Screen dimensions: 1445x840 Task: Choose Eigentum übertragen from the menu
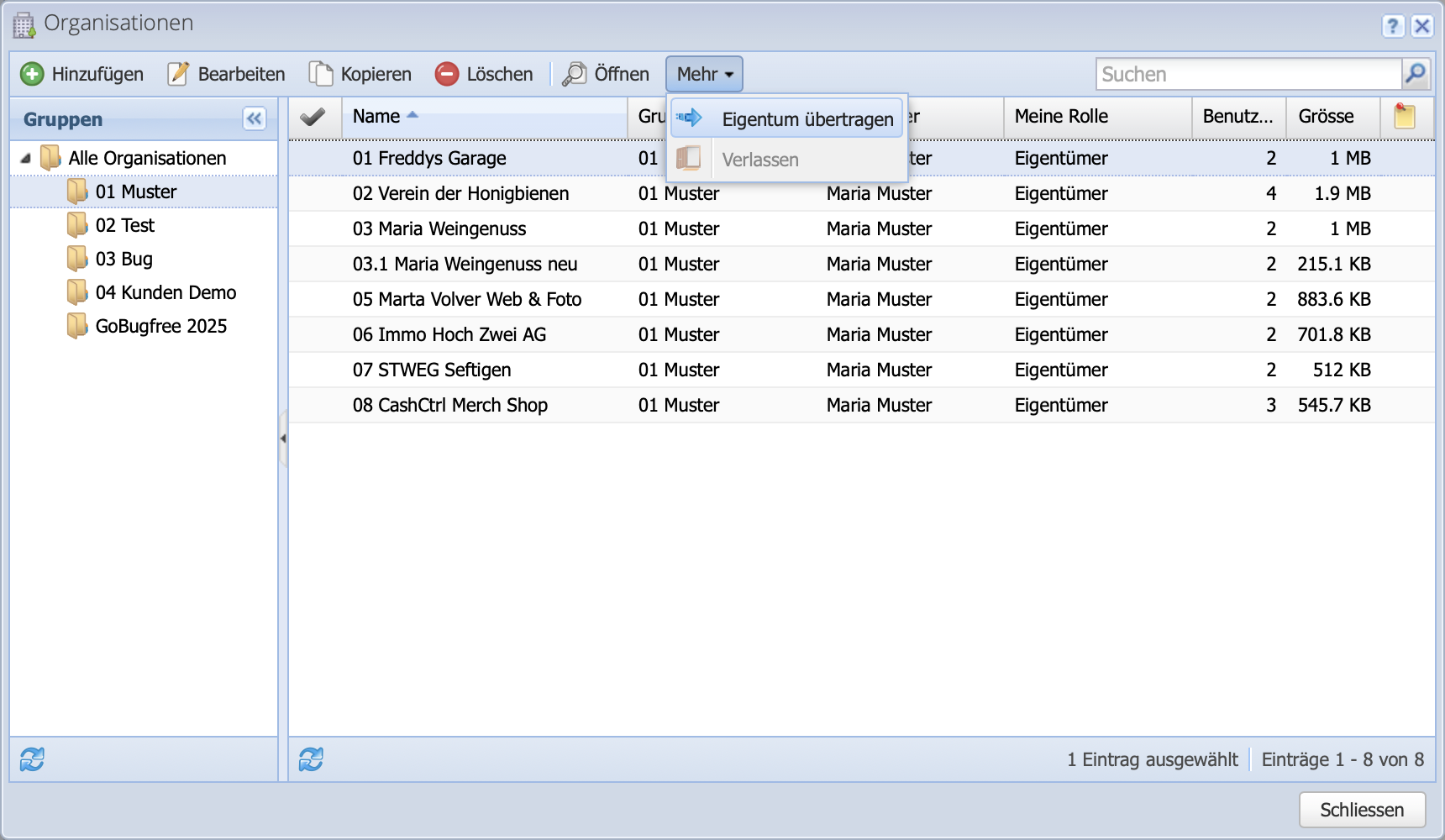coord(807,119)
